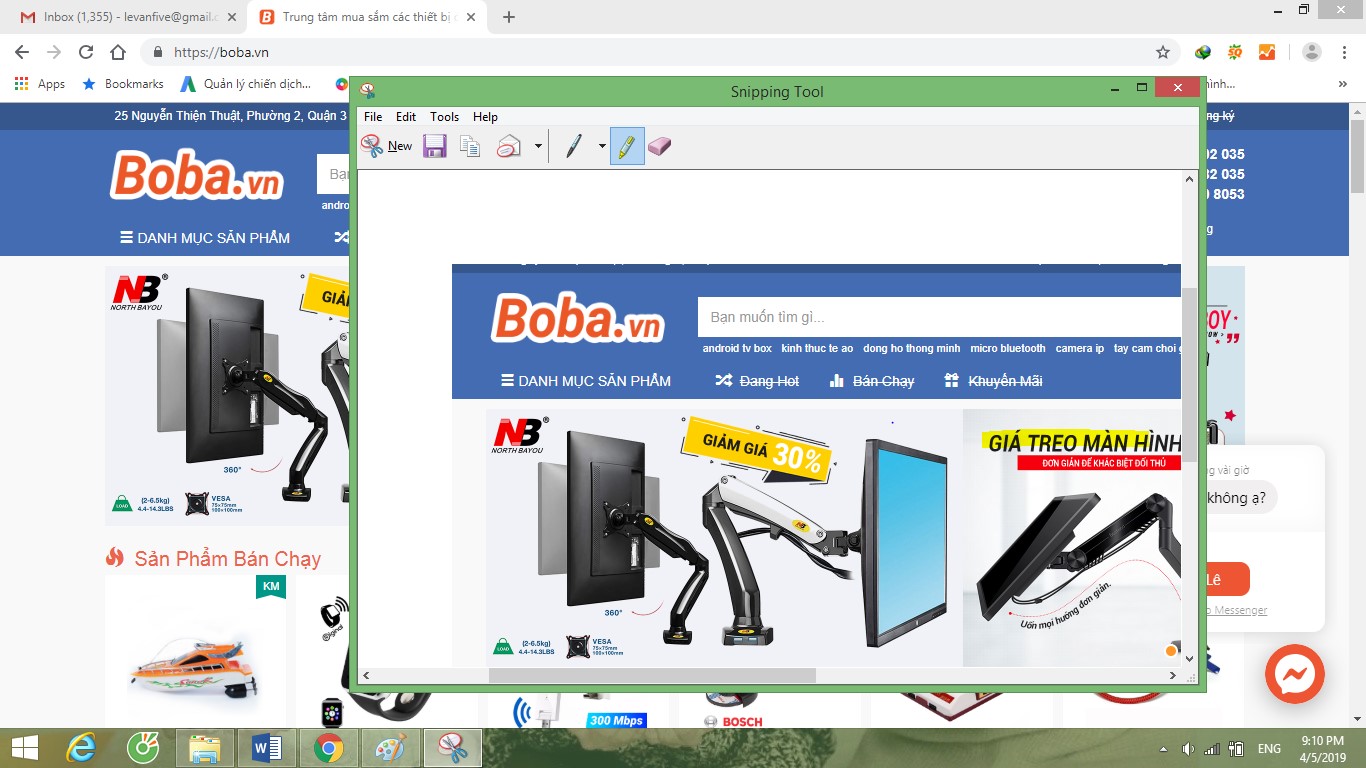Save the snip with the floppy disk icon

(x=434, y=146)
